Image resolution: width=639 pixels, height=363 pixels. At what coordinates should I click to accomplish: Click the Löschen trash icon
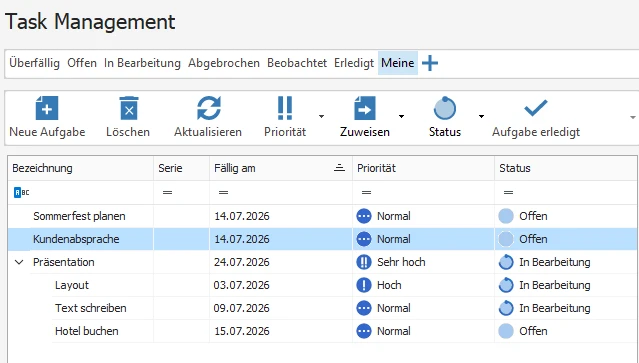tap(129, 108)
